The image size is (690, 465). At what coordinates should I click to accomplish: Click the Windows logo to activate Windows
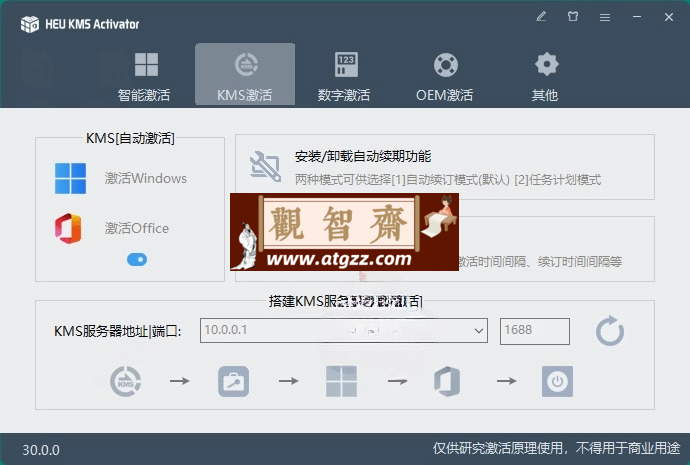point(70,179)
